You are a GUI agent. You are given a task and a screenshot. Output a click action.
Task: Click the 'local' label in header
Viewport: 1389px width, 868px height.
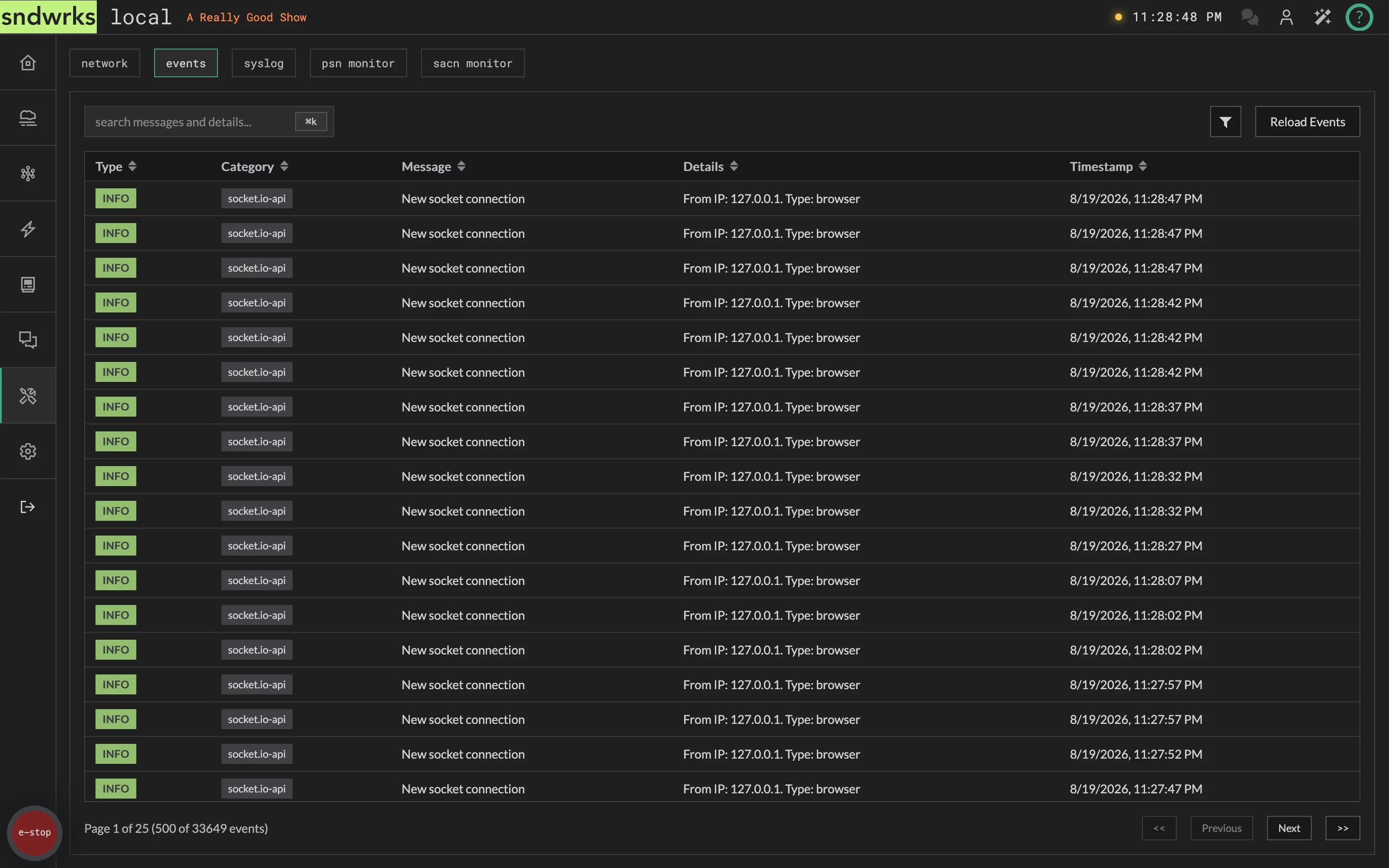pyautogui.click(x=141, y=17)
